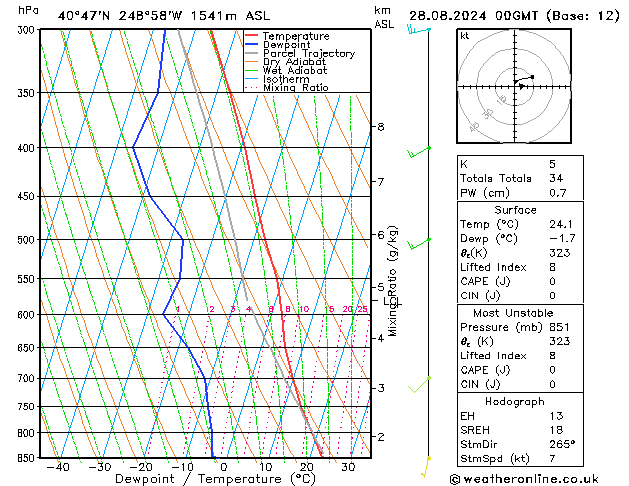Open the hodograph wind plot
Screen dimensions: 629x486
click(x=514, y=86)
